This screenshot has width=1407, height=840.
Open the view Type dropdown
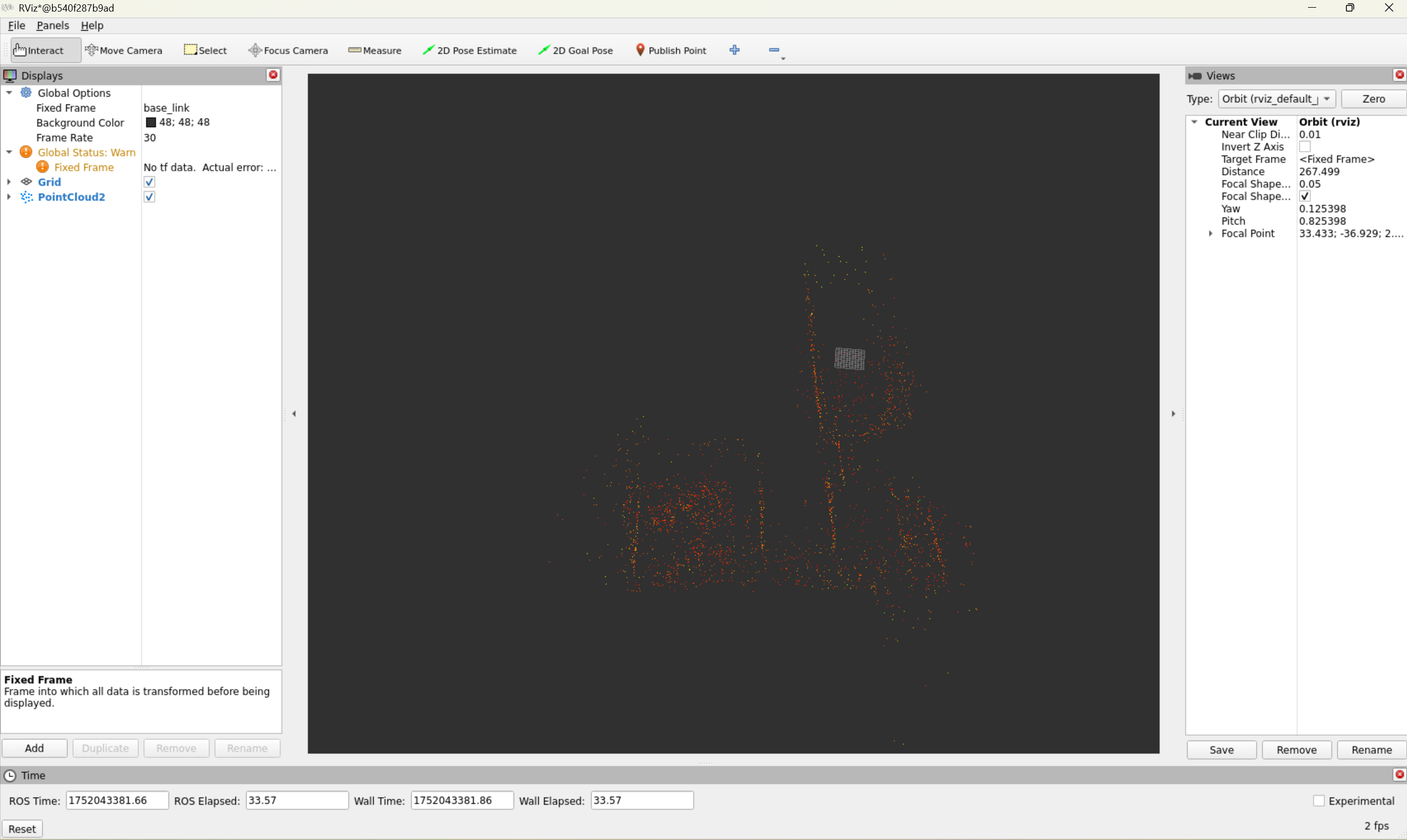[x=1276, y=98]
